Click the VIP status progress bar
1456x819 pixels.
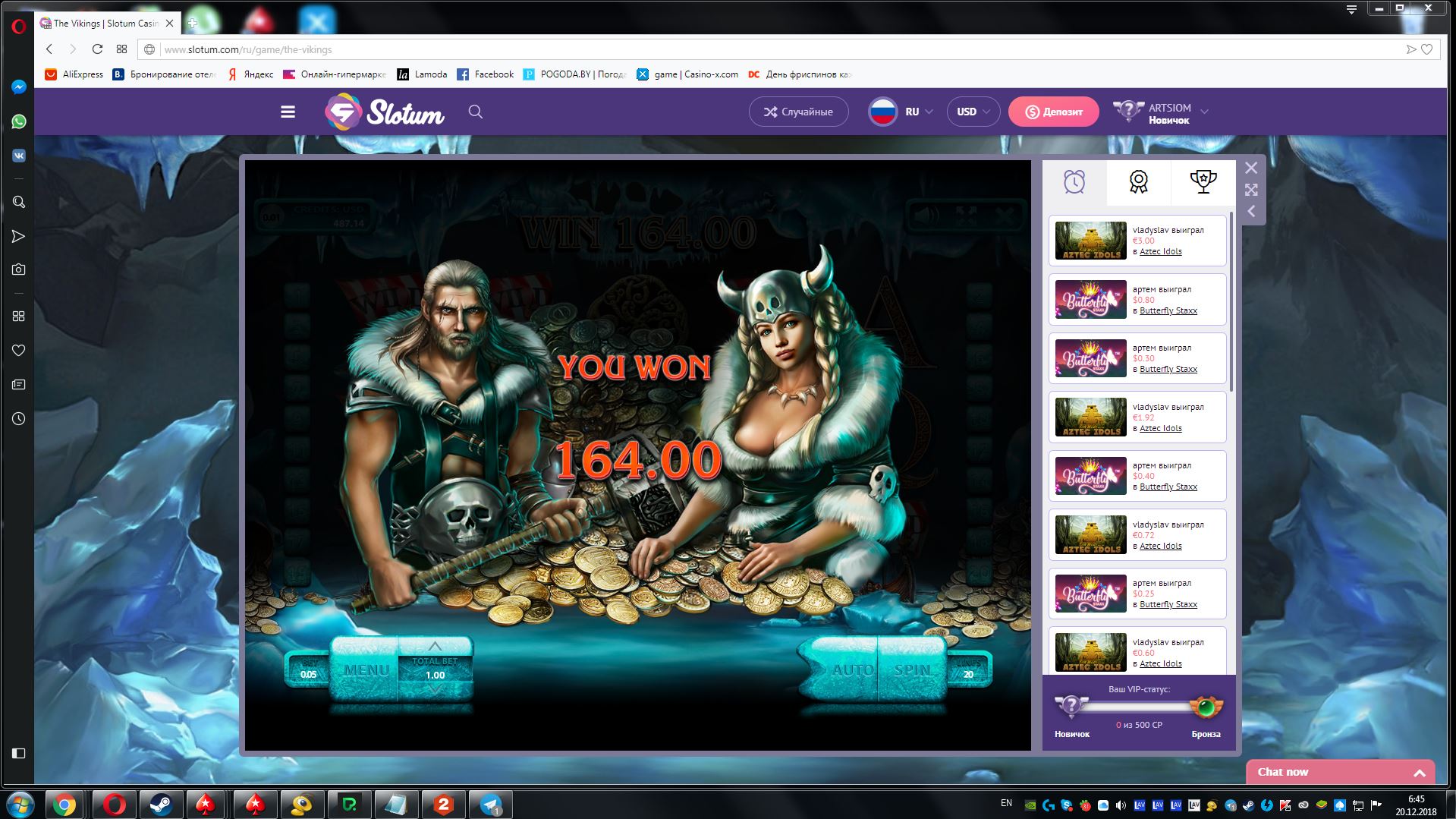tap(1138, 707)
